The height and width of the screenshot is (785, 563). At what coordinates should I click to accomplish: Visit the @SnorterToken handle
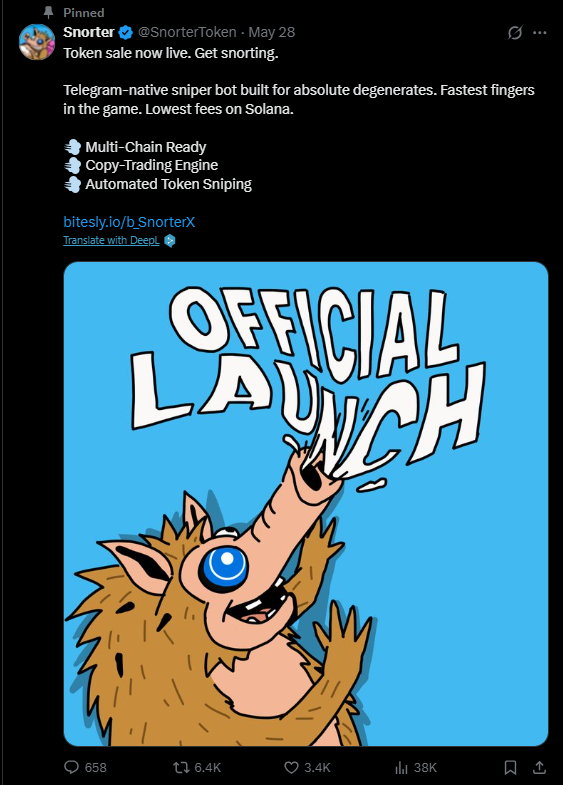(x=187, y=32)
